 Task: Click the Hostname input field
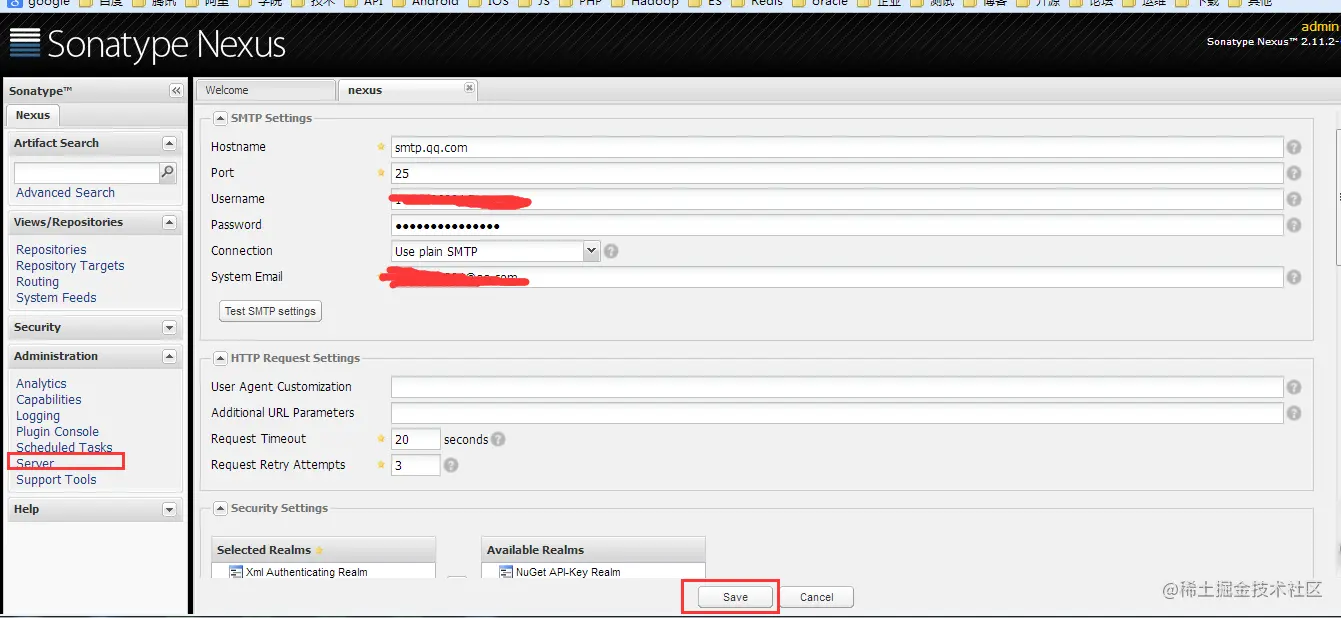pos(837,148)
